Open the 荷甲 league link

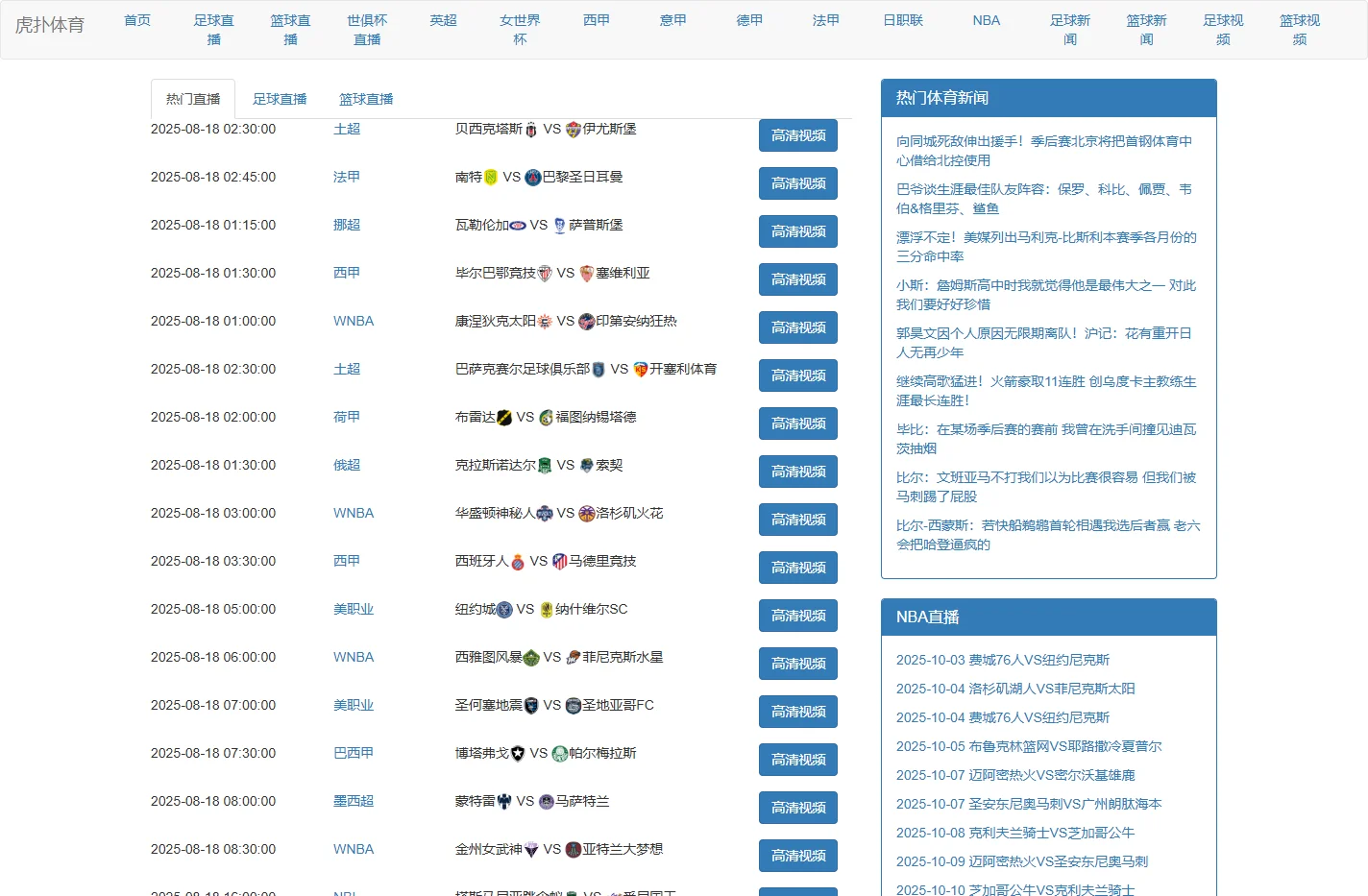347,417
